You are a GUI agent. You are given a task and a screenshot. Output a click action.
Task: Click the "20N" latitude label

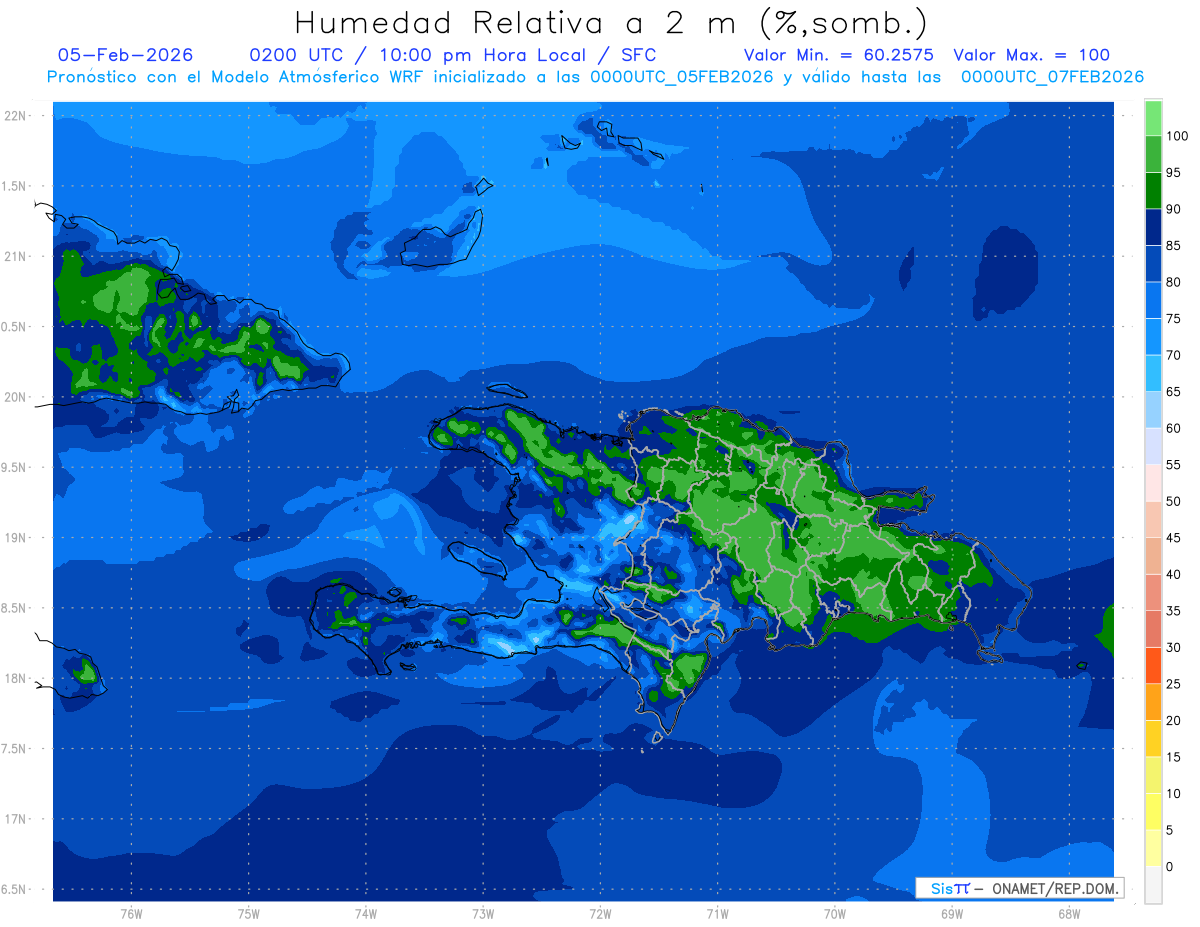coord(14,397)
